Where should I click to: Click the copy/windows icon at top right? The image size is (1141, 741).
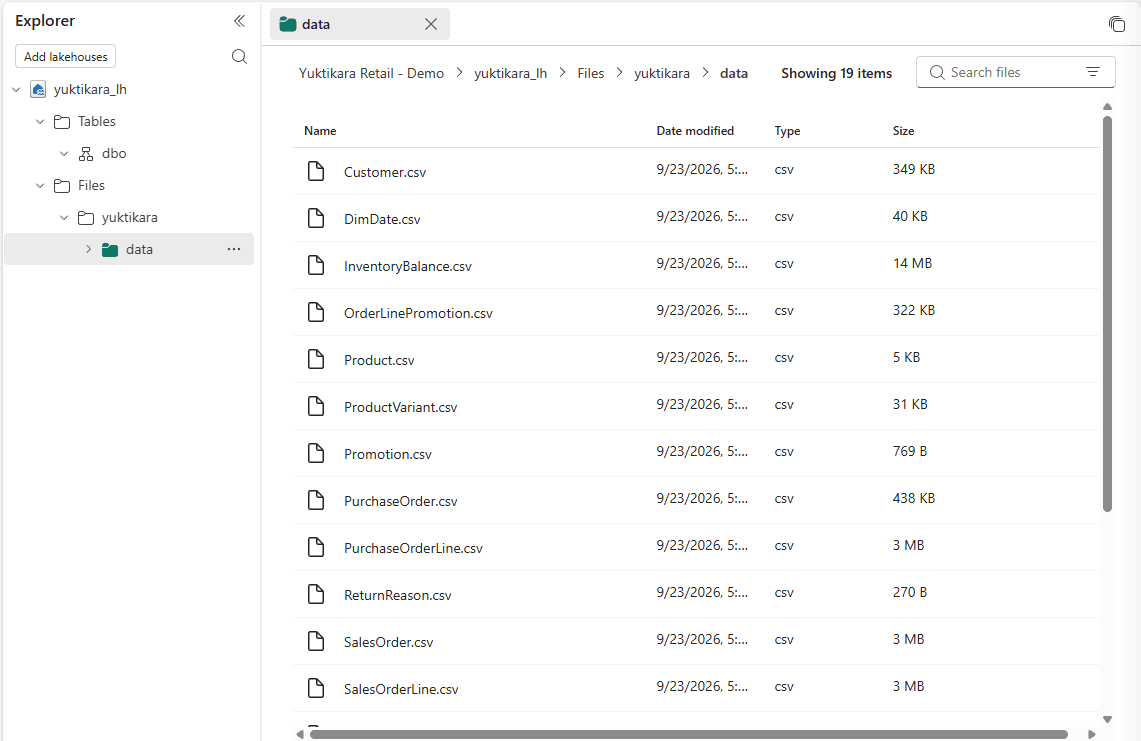click(x=1116, y=24)
